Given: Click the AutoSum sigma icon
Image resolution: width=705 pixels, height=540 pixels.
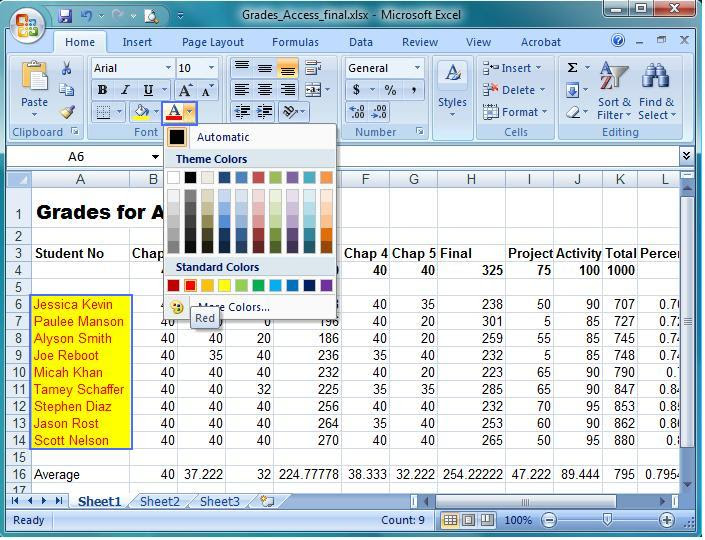Looking at the screenshot, I should click(x=572, y=68).
